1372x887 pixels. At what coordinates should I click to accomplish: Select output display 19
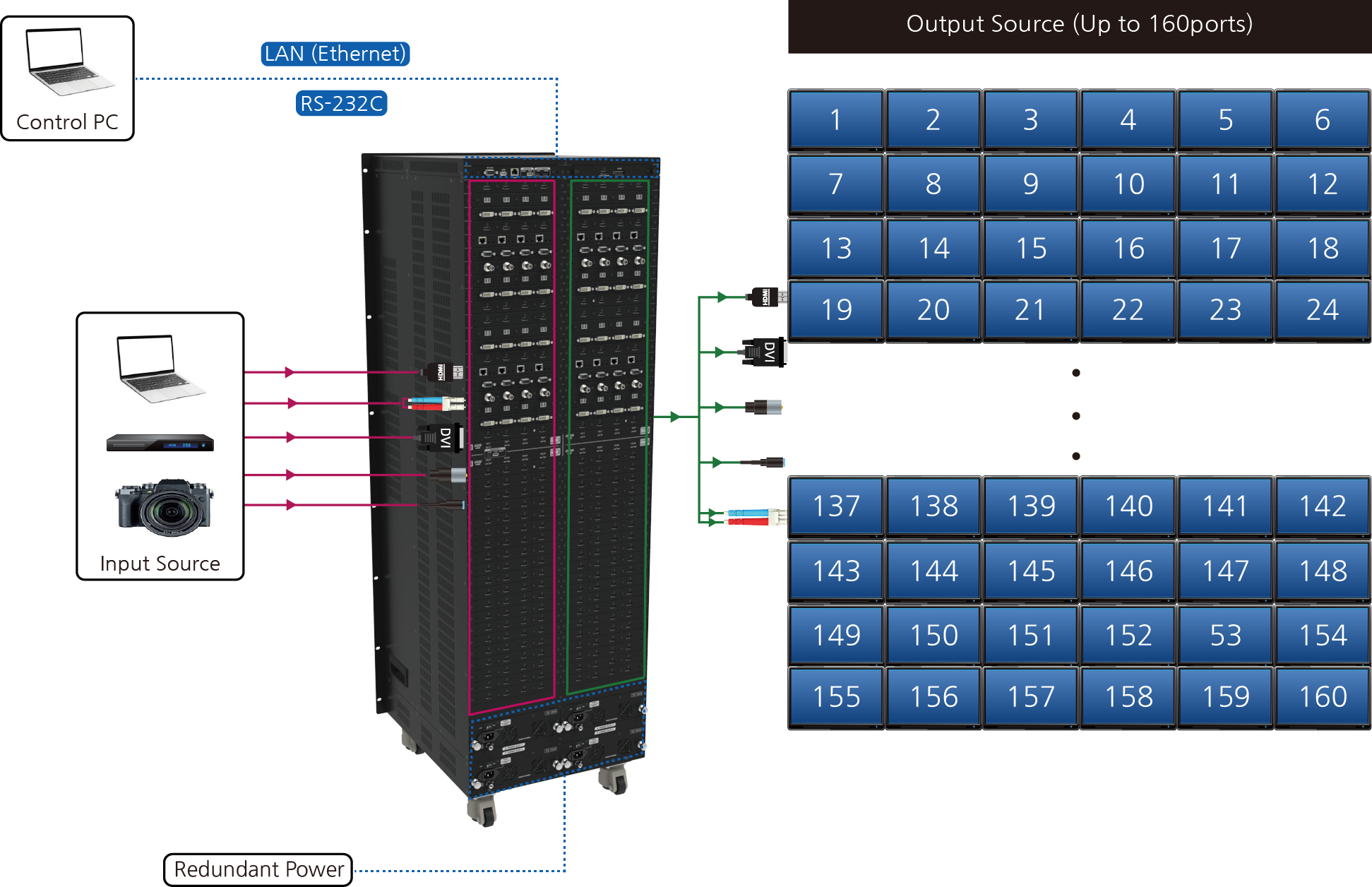[x=836, y=311]
